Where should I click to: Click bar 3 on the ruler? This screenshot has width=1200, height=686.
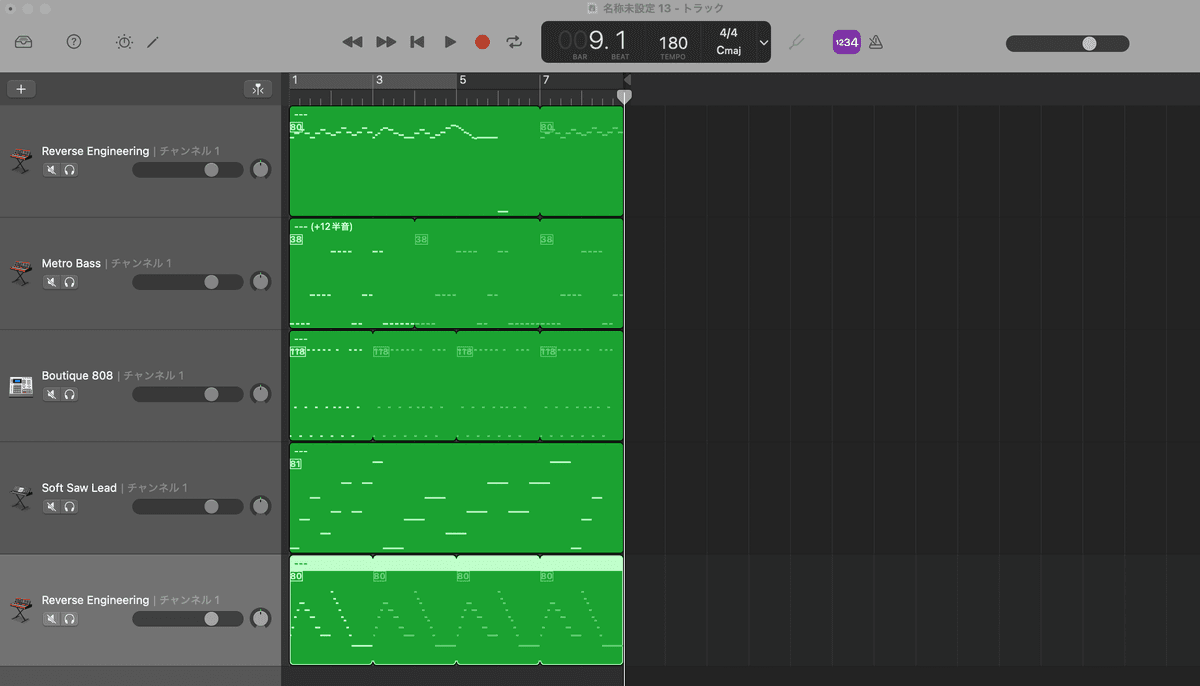[x=379, y=80]
